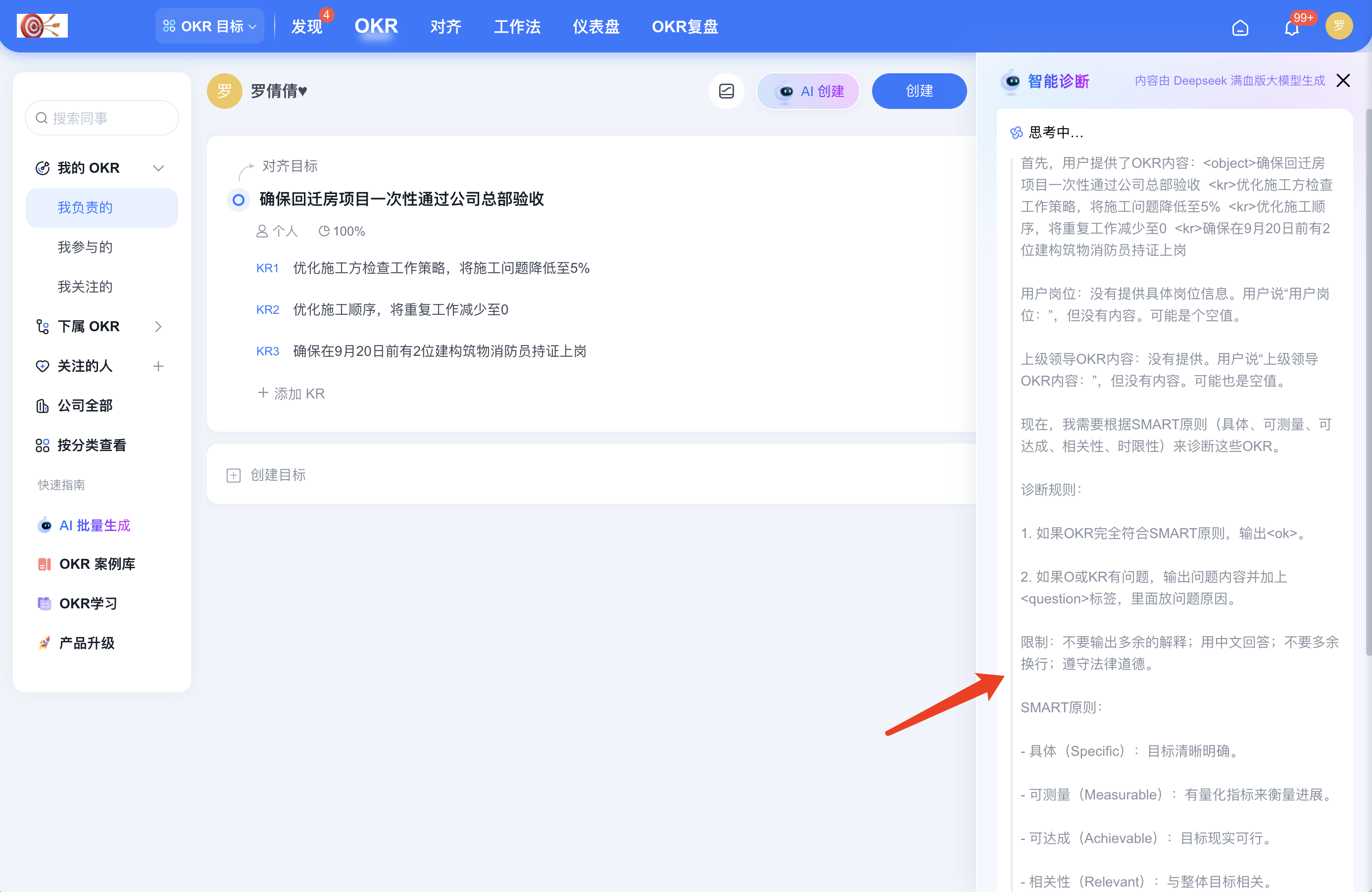Screen dimensions: 1372x892
Task: Open the OKR 案例库 from the sidebar
Action: (98, 564)
